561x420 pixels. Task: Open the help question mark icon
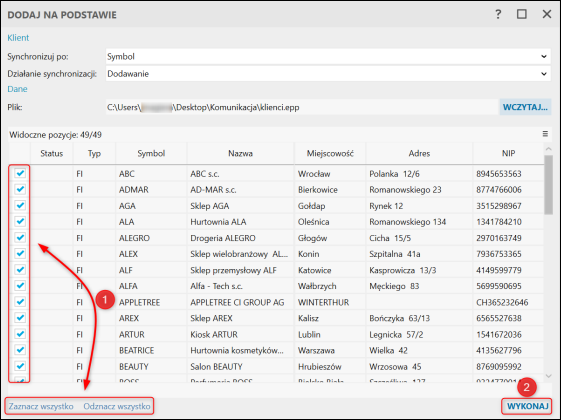[498, 14]
